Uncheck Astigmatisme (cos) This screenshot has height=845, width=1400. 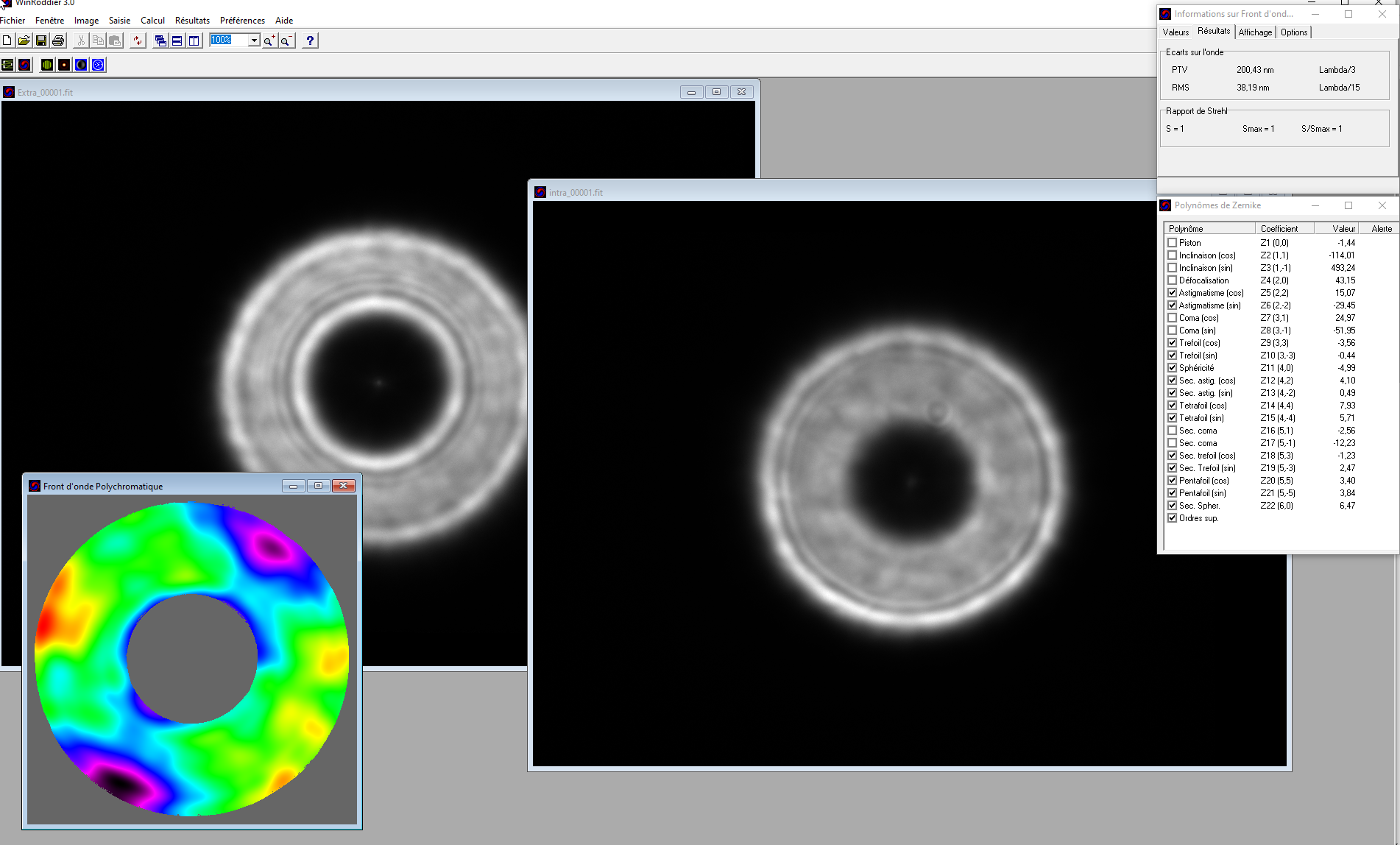click(x=1173, y=293)
